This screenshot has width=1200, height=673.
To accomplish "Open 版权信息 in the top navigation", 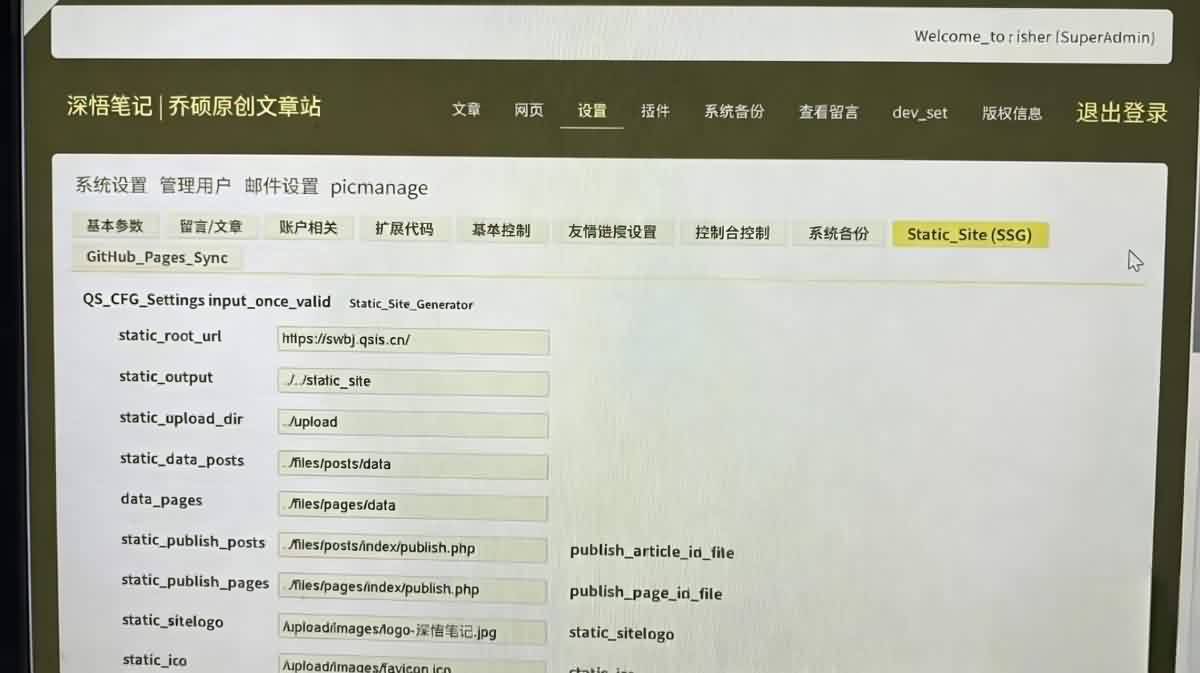I will (x=1012, y=113).
